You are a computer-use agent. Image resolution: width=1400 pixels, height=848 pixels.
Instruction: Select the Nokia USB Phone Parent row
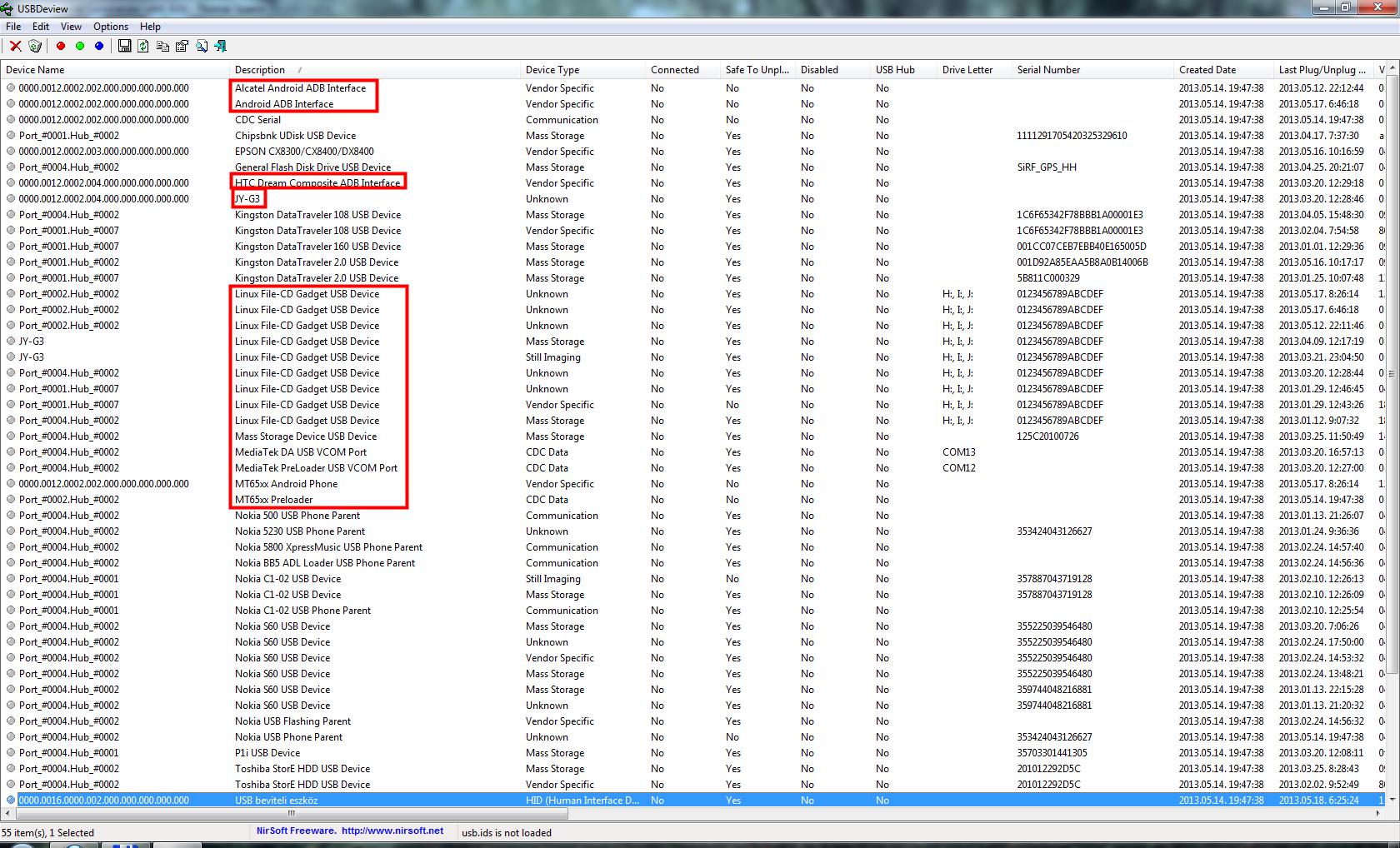pyautogui.click(x=693, y=737)
